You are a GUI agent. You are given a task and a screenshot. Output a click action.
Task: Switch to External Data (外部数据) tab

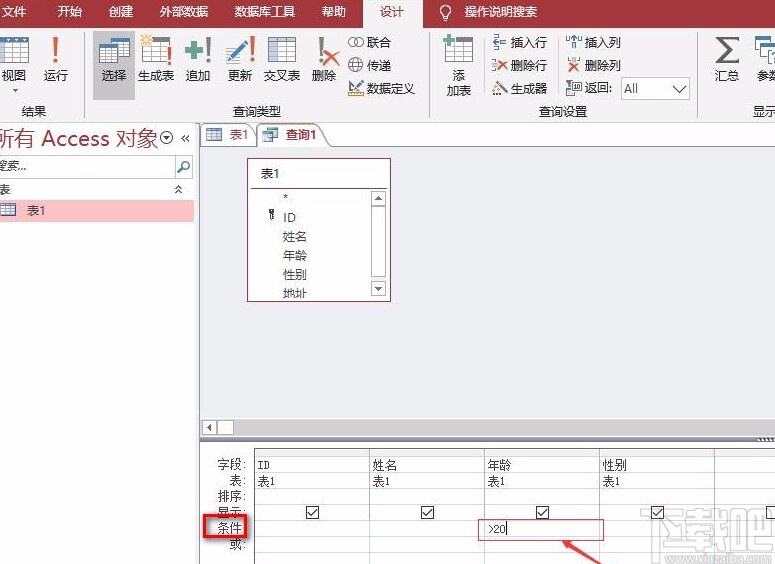tap(184, 11)
